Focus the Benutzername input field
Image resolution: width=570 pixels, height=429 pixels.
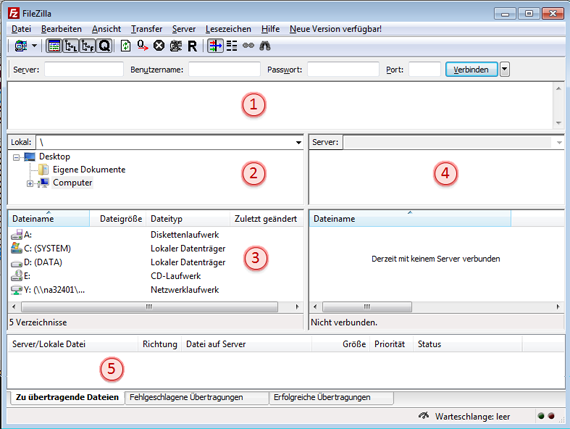(224, 69)
